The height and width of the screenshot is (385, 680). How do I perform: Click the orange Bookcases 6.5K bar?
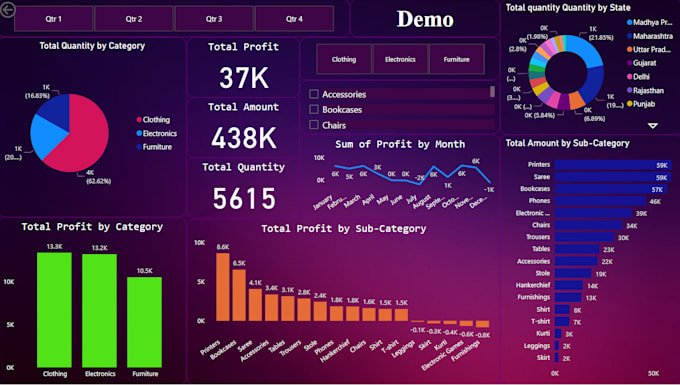[239, 295]
